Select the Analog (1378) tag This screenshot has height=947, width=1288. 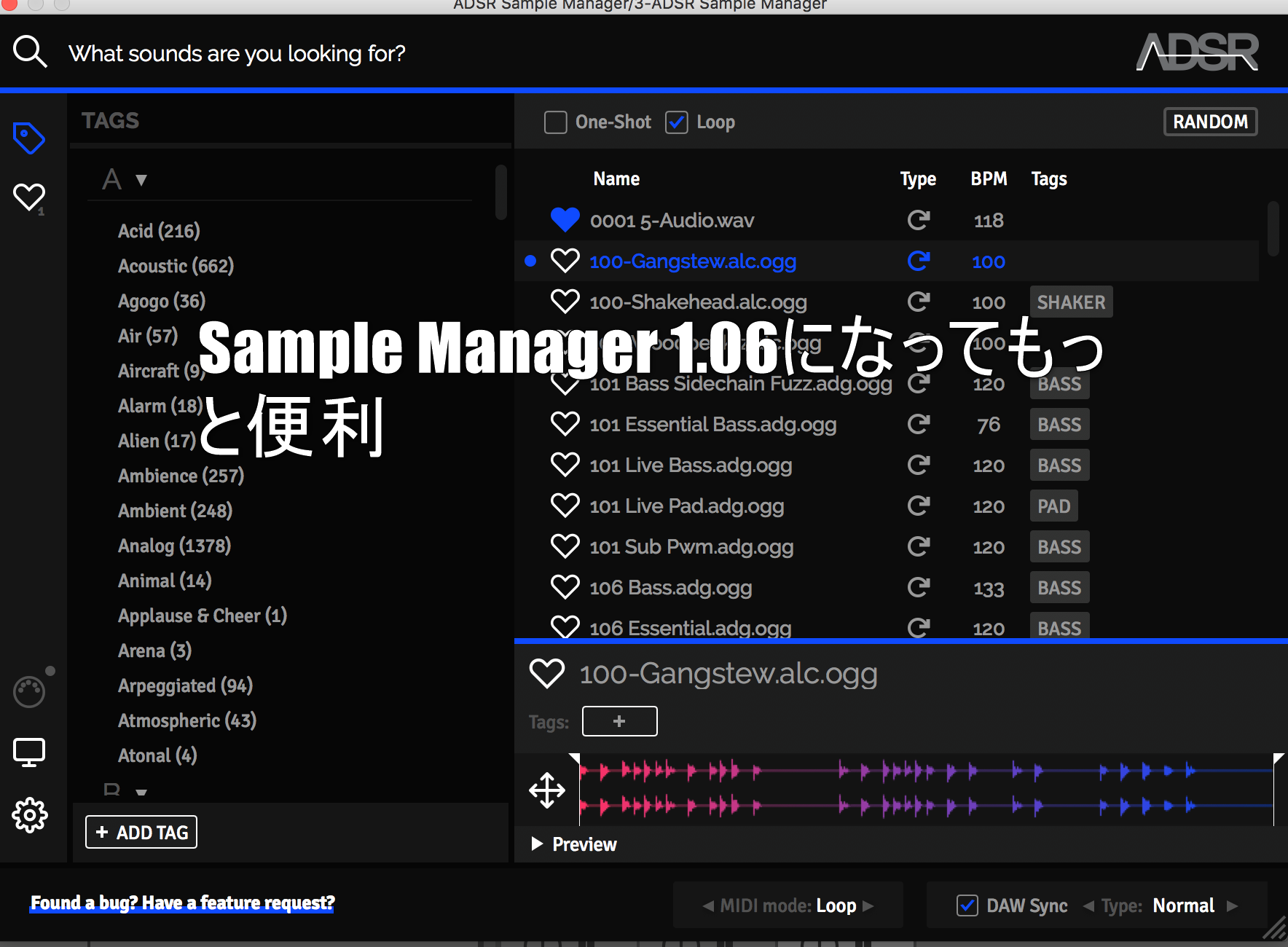pos(174,546)
